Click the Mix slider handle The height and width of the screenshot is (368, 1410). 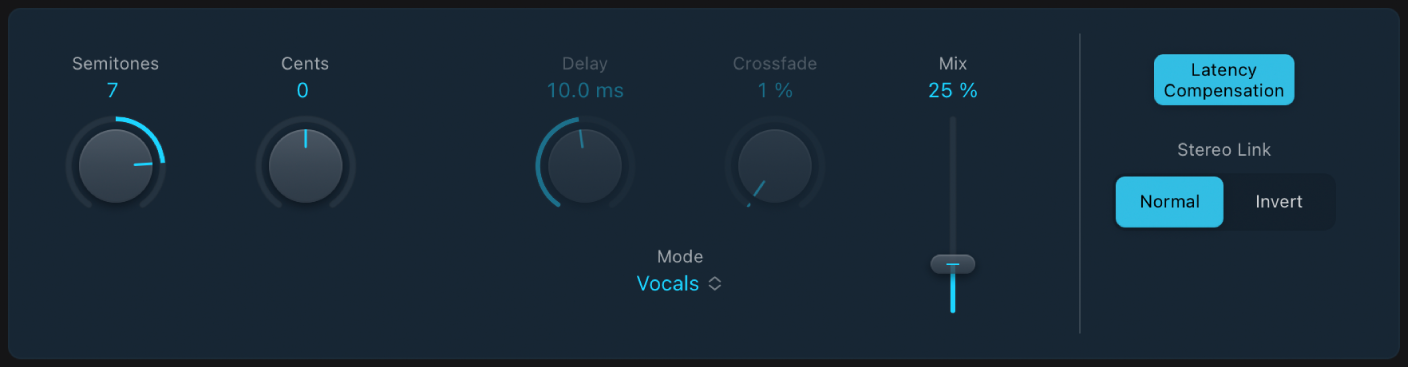point(953,265)
